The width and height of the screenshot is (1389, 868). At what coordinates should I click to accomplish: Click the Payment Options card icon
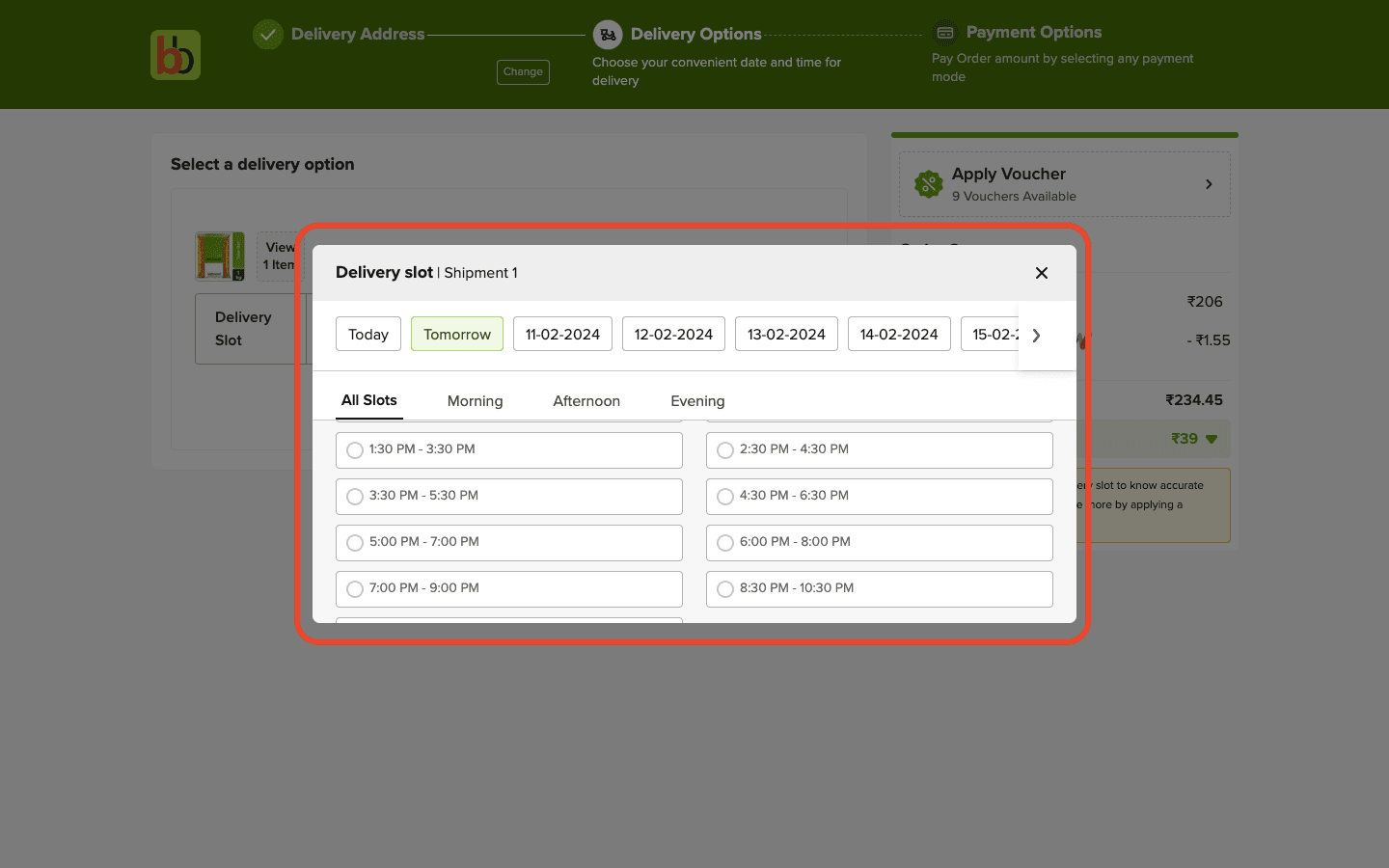(x=945, y=32)
